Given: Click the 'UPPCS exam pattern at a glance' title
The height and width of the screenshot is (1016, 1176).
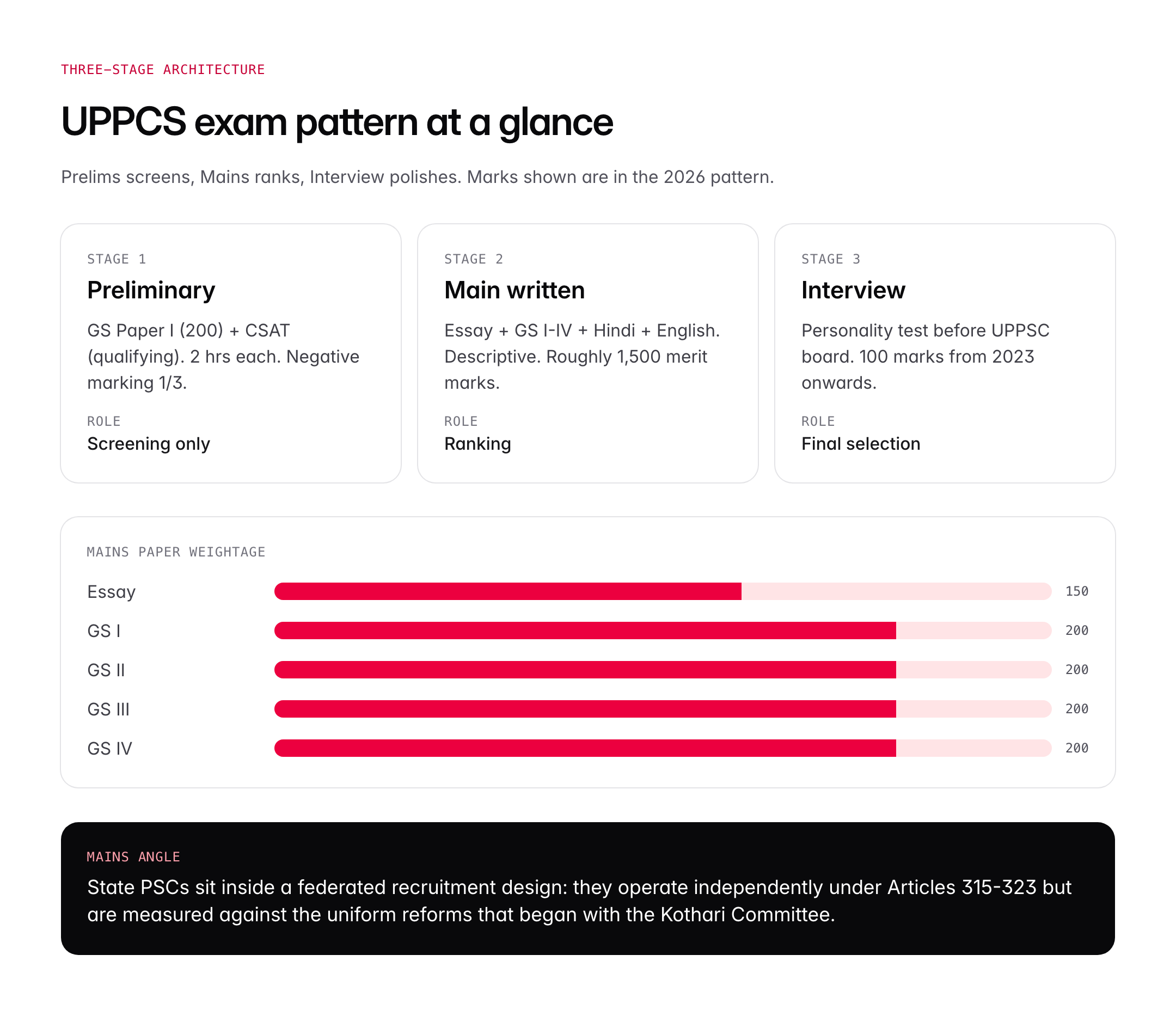Looking at the screenshot, I should click(x=336, y=121).
